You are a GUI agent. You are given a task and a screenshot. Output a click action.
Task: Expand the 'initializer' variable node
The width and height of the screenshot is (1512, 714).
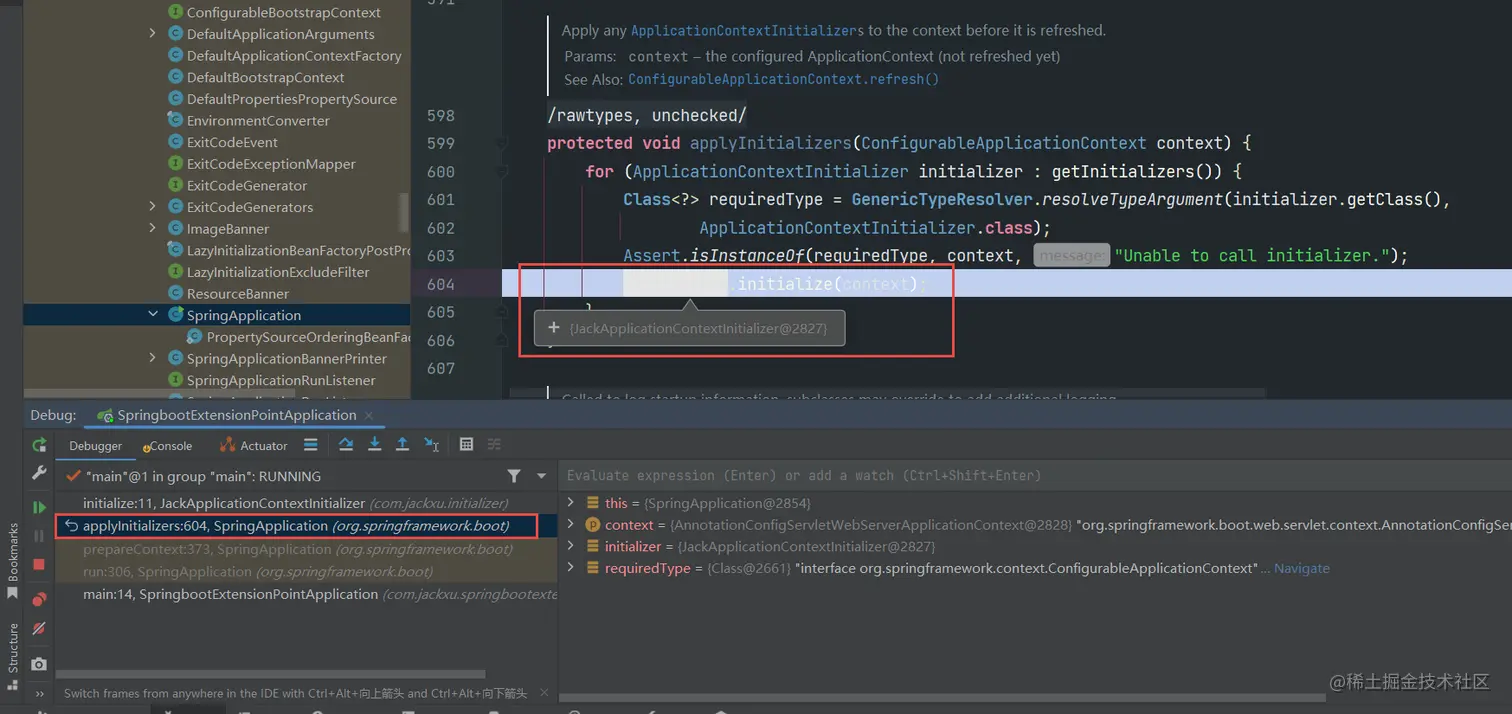[x=571, y=546]
